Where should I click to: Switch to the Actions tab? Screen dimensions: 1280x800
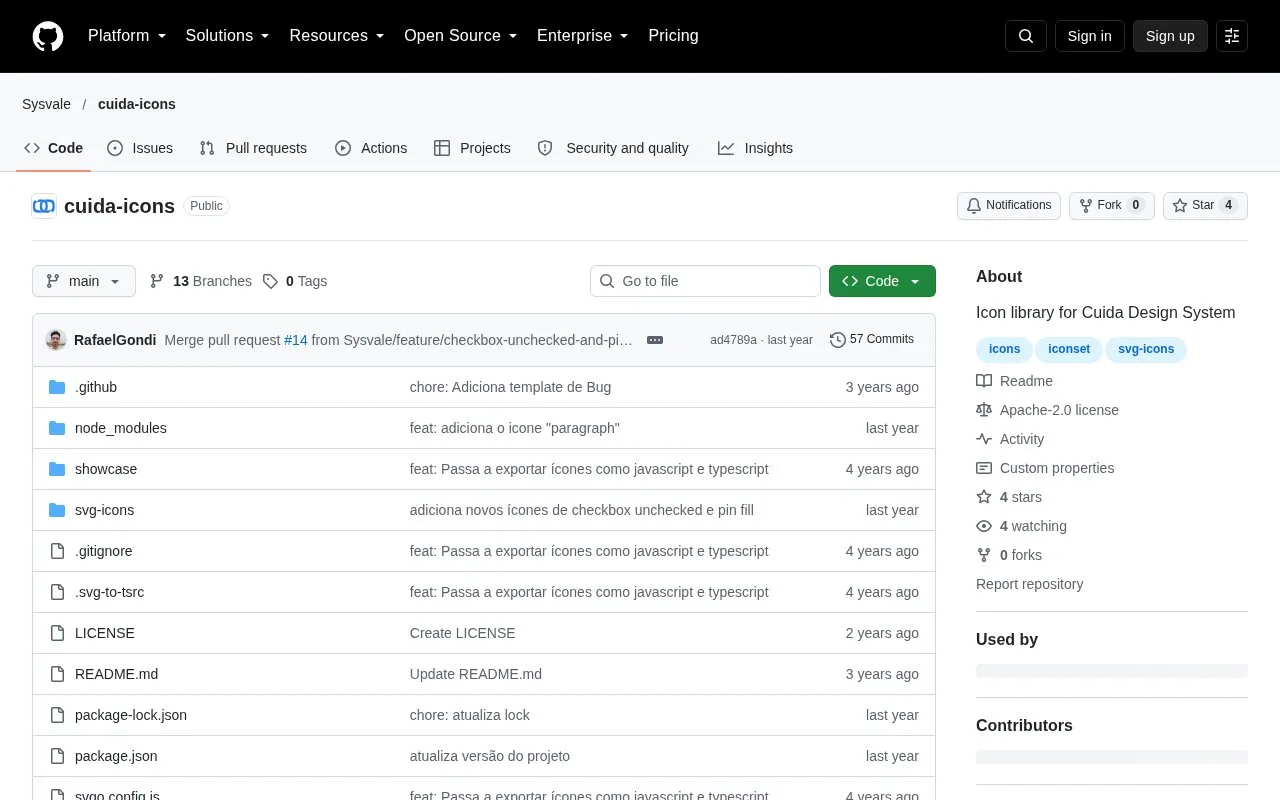point(371,148)
